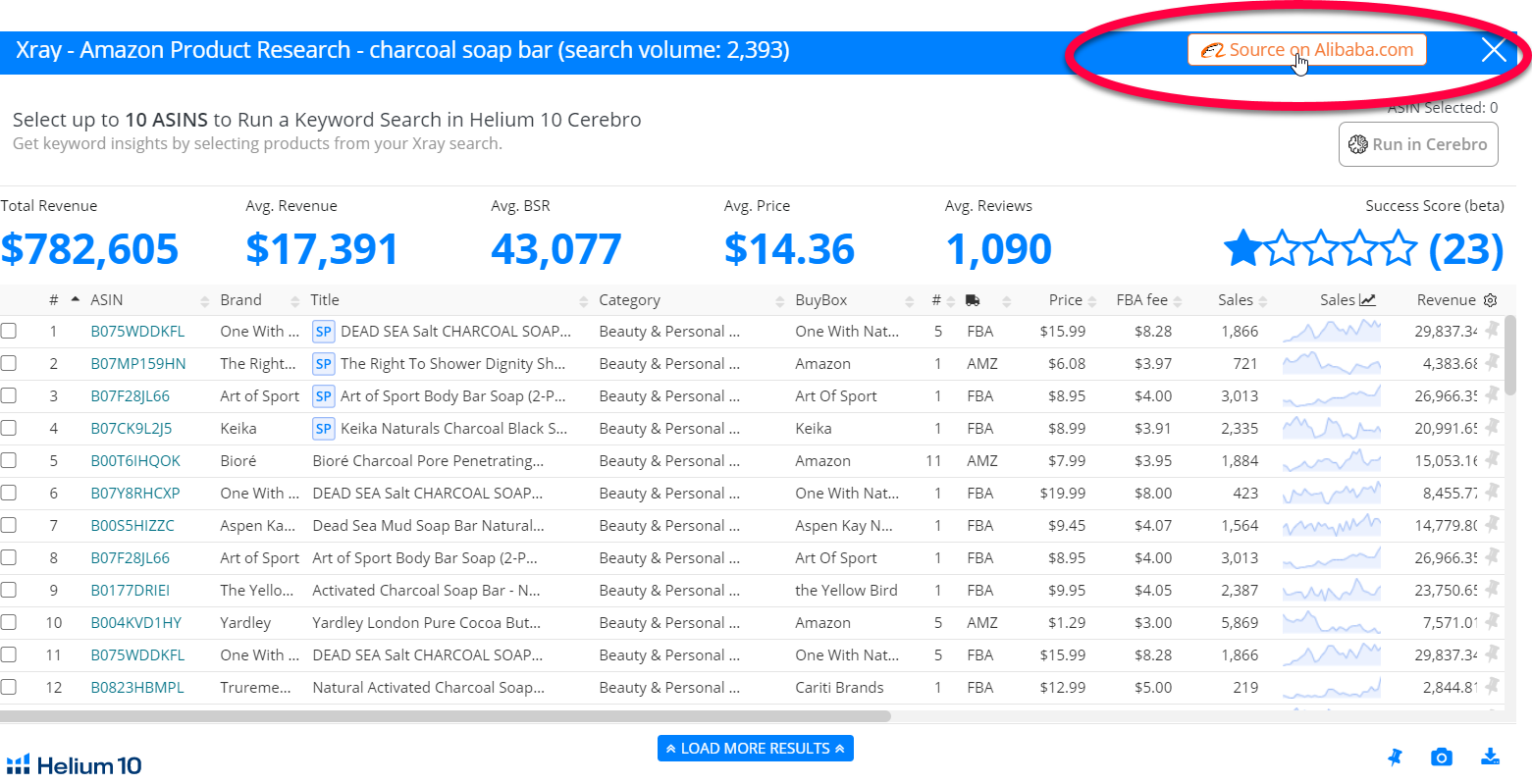Screen dimensions: 1532x784
Task: Sort the table by Revenue column
Action: (1447, 300)
